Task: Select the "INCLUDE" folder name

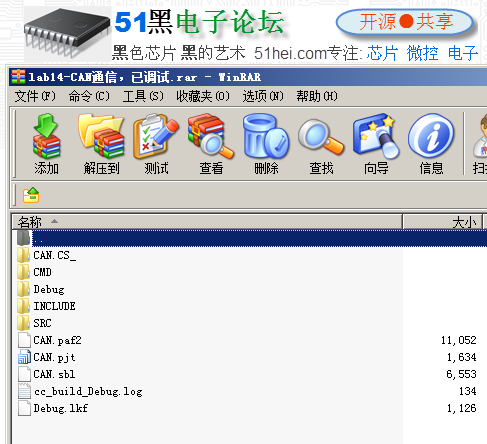Action: point(54,306)
